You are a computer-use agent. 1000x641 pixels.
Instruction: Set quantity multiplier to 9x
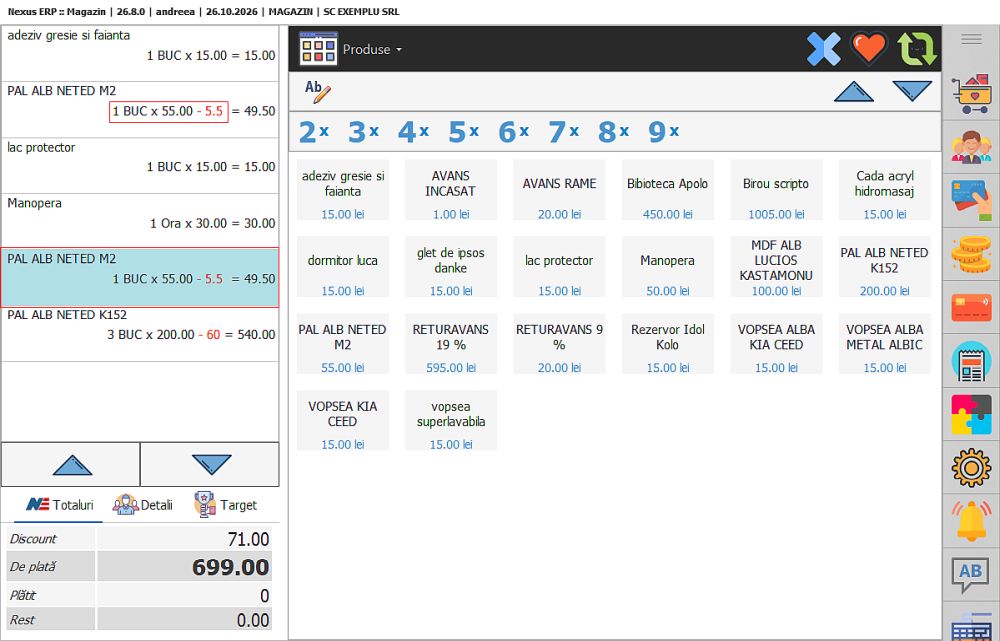[x=663, y=132]
